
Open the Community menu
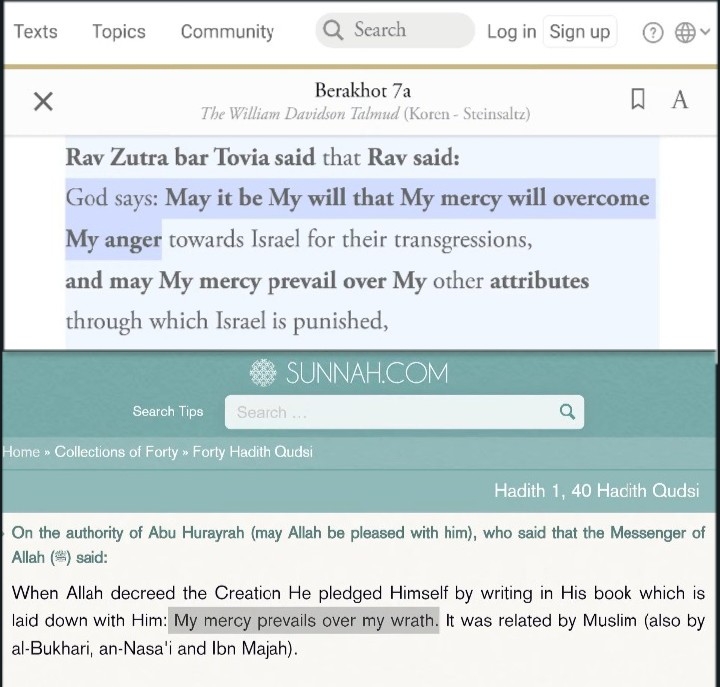tap(227, 32)
